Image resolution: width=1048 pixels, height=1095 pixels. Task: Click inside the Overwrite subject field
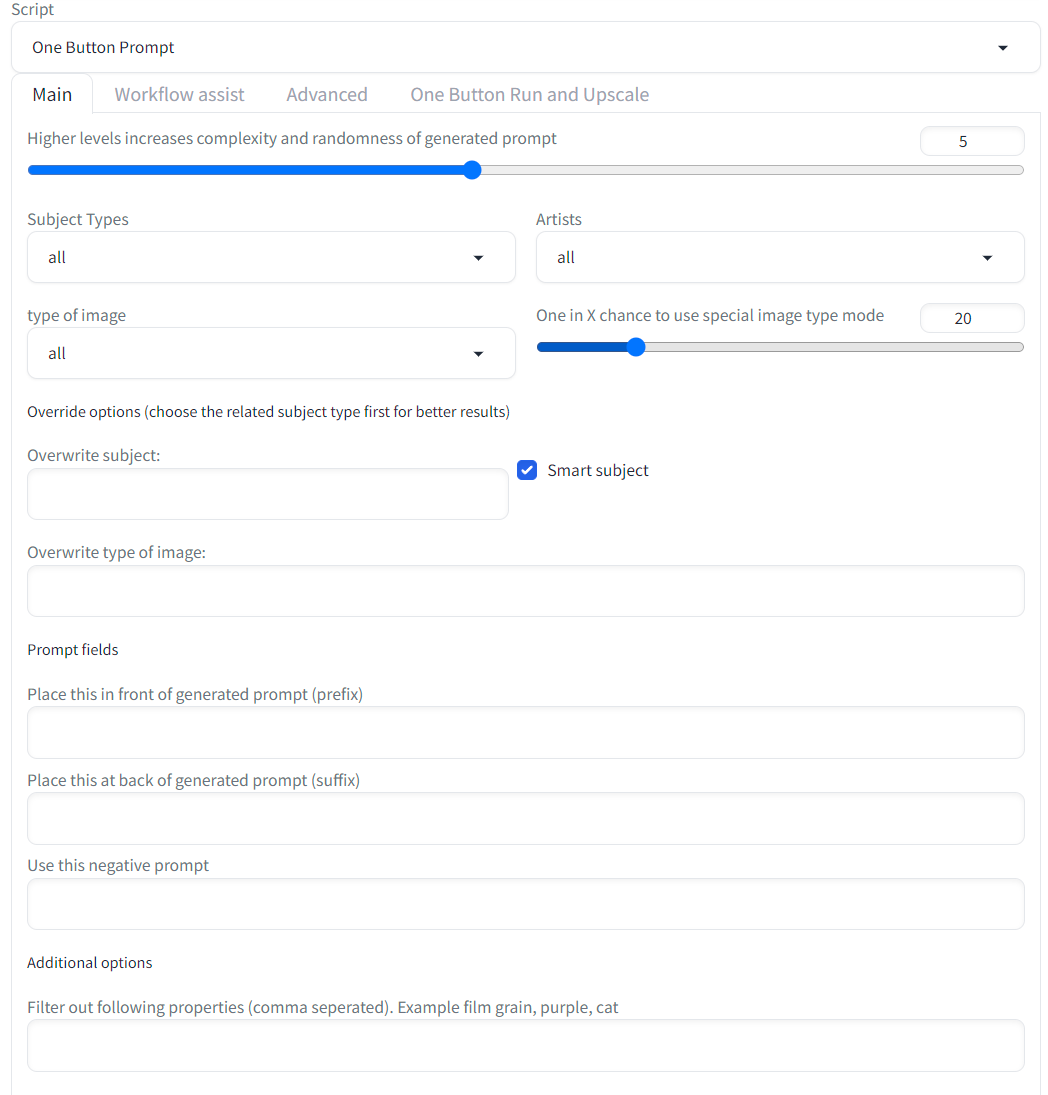pyautogui.click(x=267, y=493)
